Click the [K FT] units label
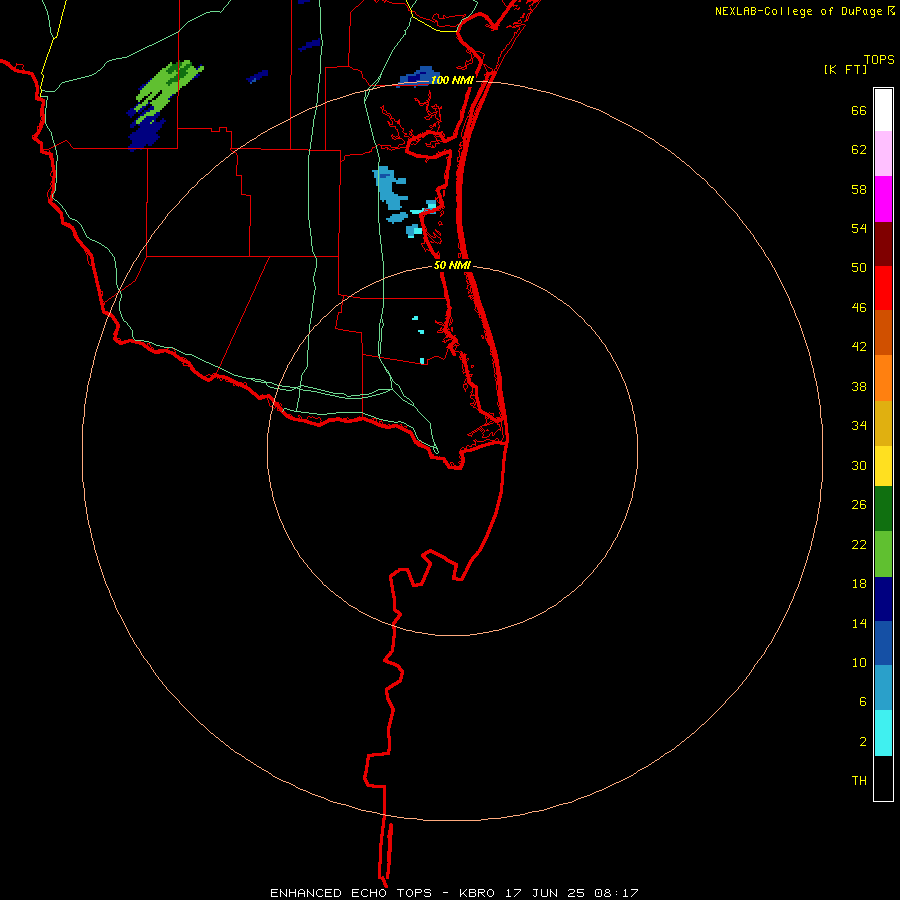The image size is (900, 900). pyautogui.click(x=845, y=69)
